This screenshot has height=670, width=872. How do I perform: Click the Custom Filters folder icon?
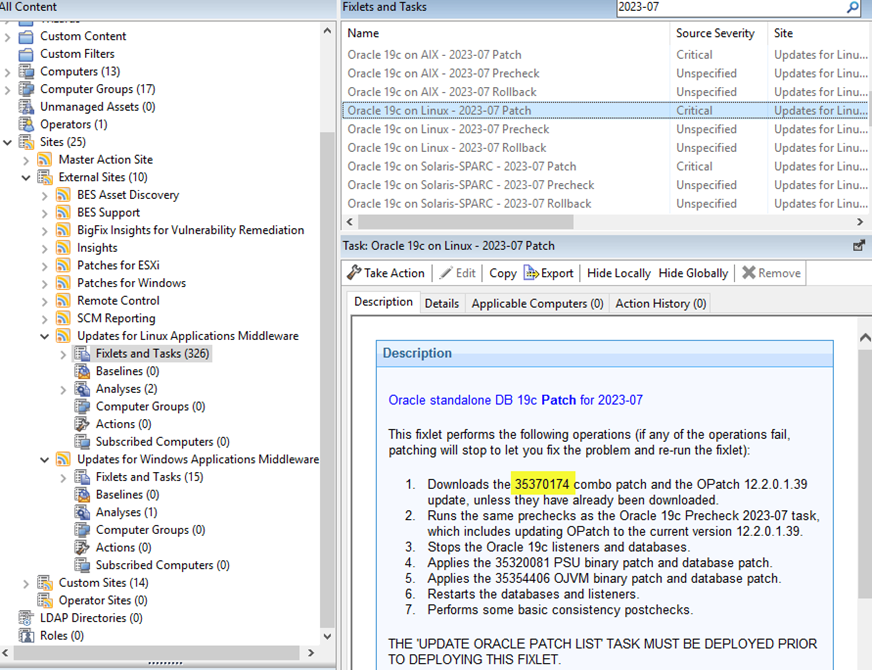click(26, 54)
